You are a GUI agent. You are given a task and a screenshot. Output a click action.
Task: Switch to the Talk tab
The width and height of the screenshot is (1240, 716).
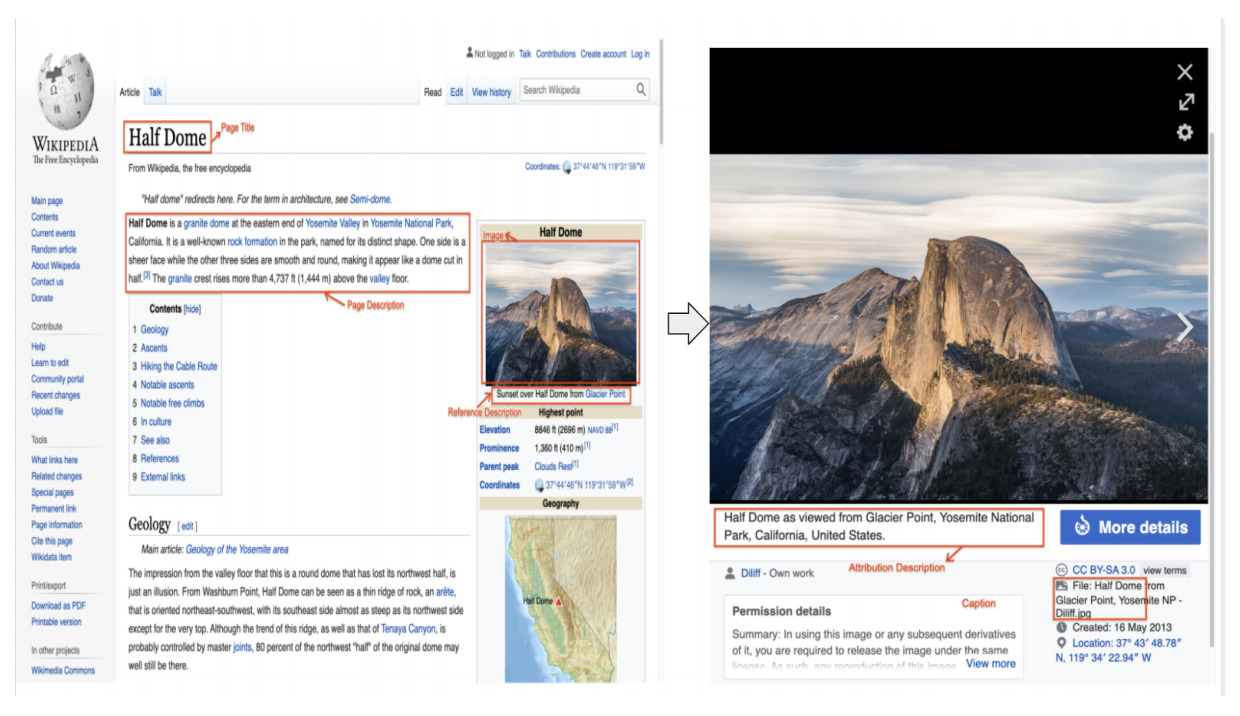[x=156, y=92]
